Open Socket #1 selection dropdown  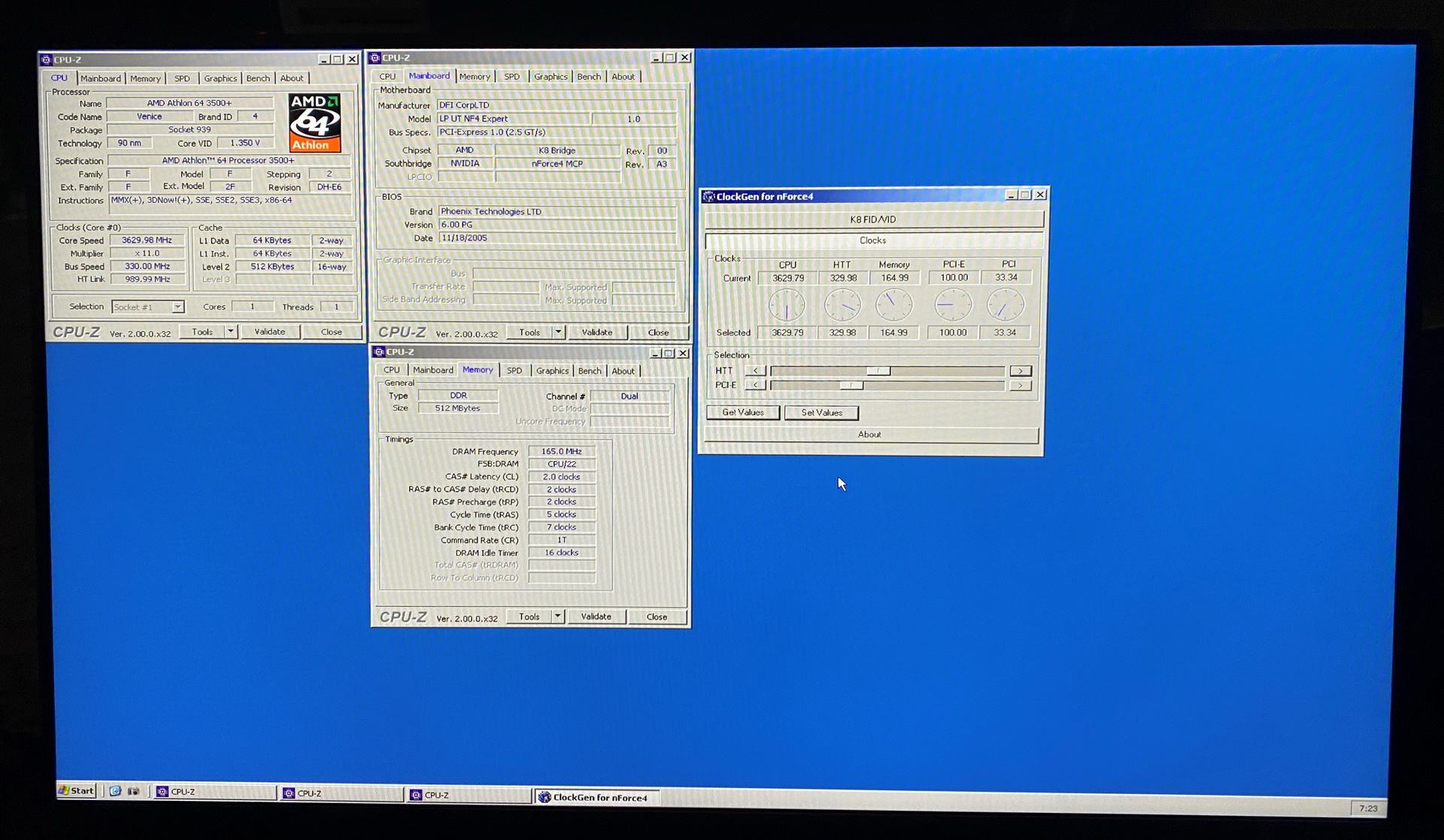177,307
